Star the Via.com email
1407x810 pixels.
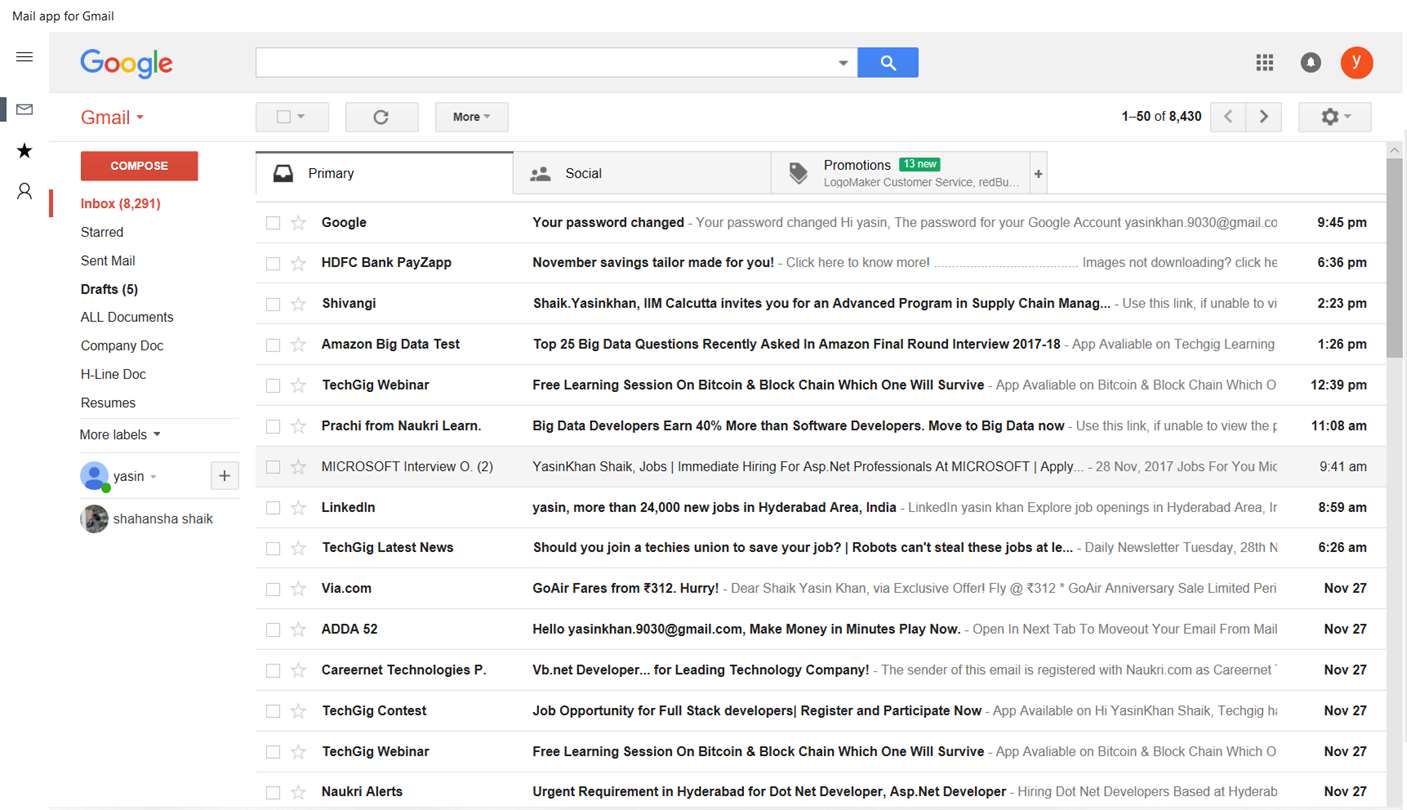(x=298, y=589)
